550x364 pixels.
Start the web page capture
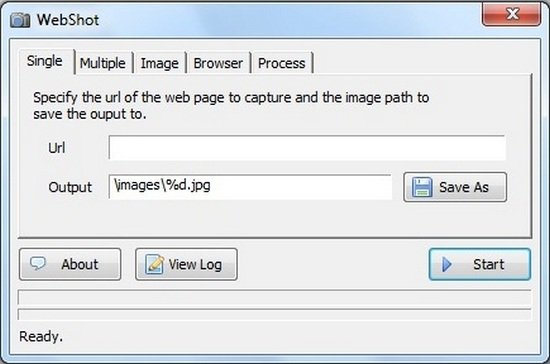pyautogui.click(x=479, y=264)
